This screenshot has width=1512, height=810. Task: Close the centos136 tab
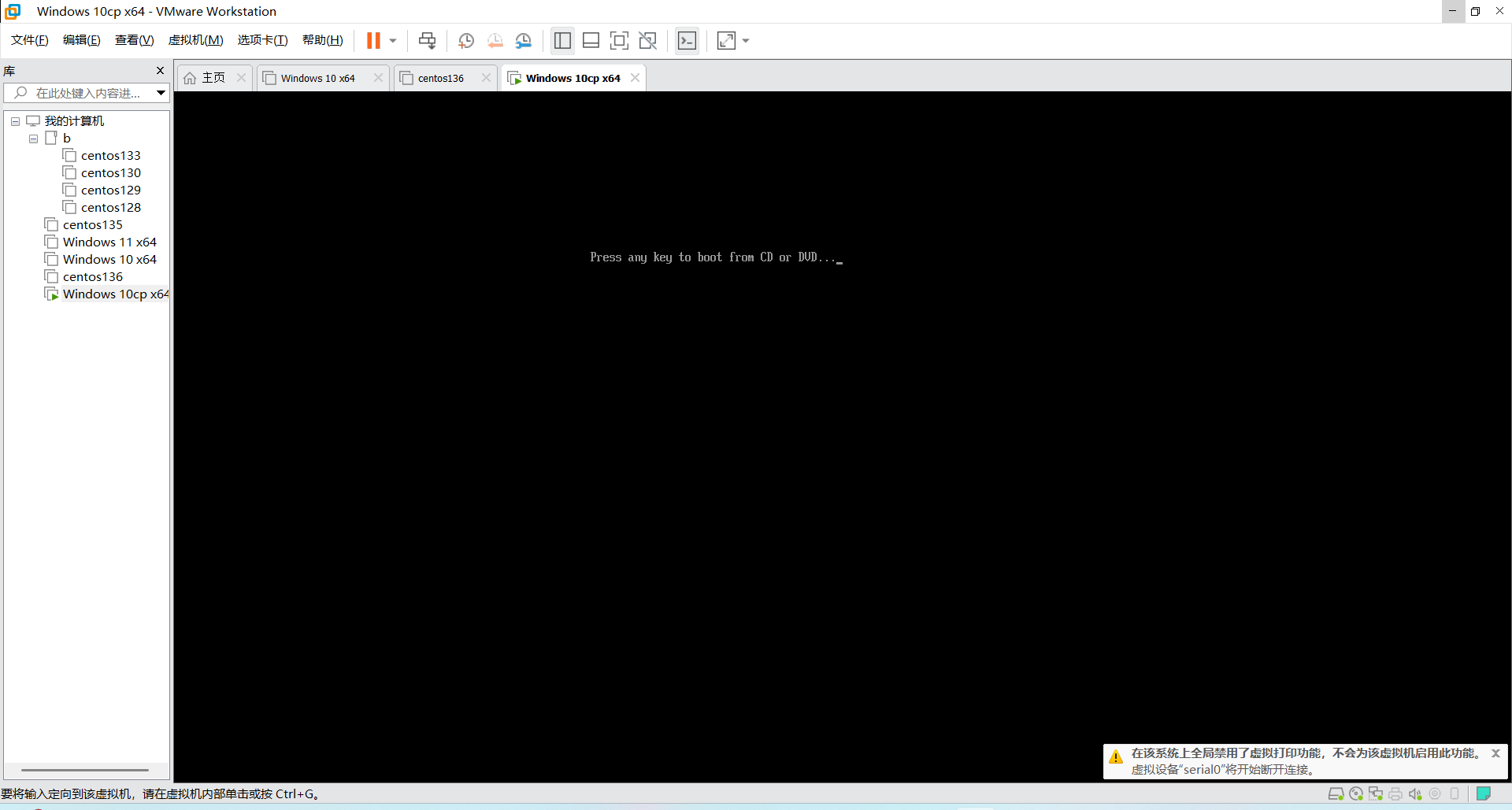[x=486, y=77]
